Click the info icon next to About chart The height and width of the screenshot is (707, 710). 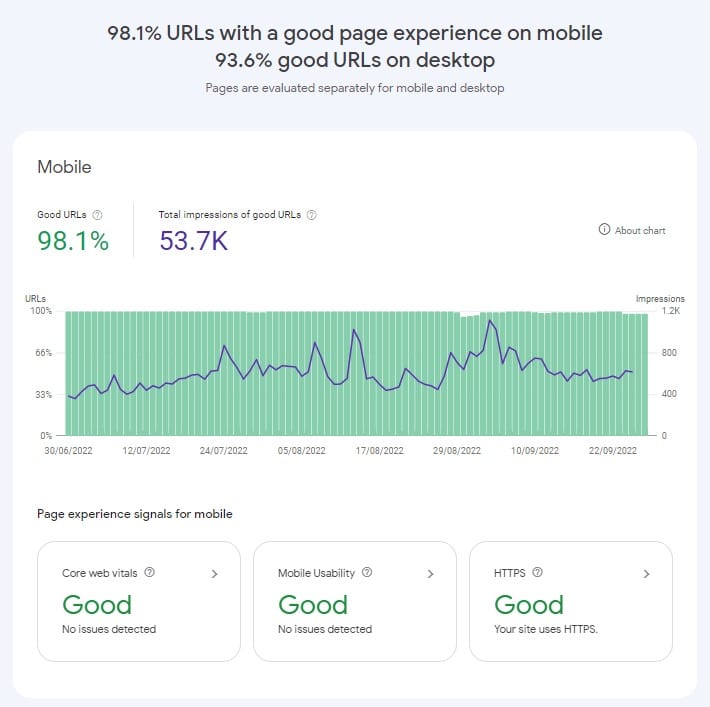pyautogui.click(x=604, y=229)
